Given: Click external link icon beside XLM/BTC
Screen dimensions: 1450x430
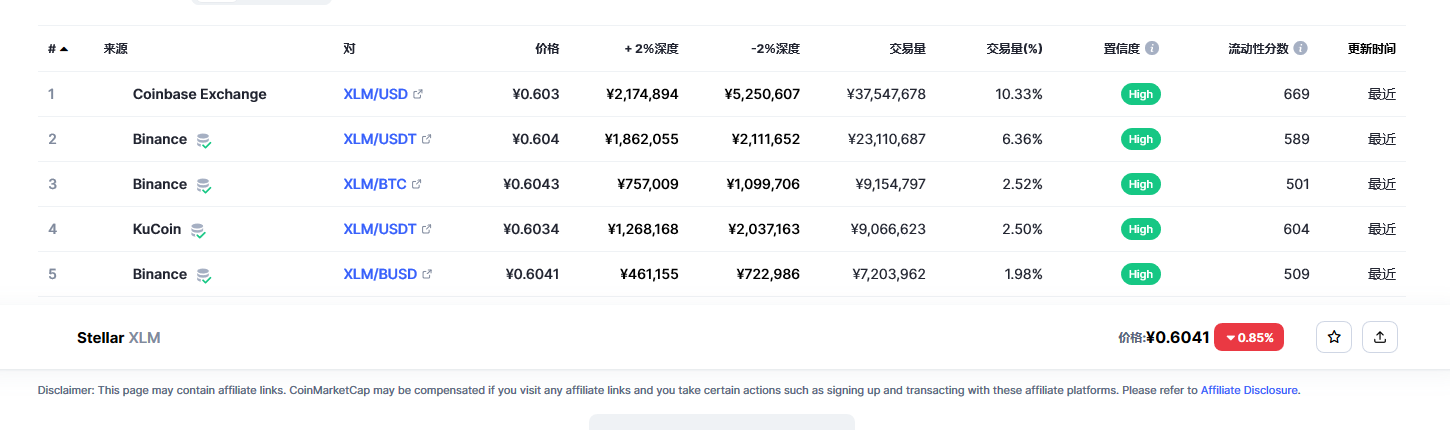Looking at the screenshot, I should (417, 184).
